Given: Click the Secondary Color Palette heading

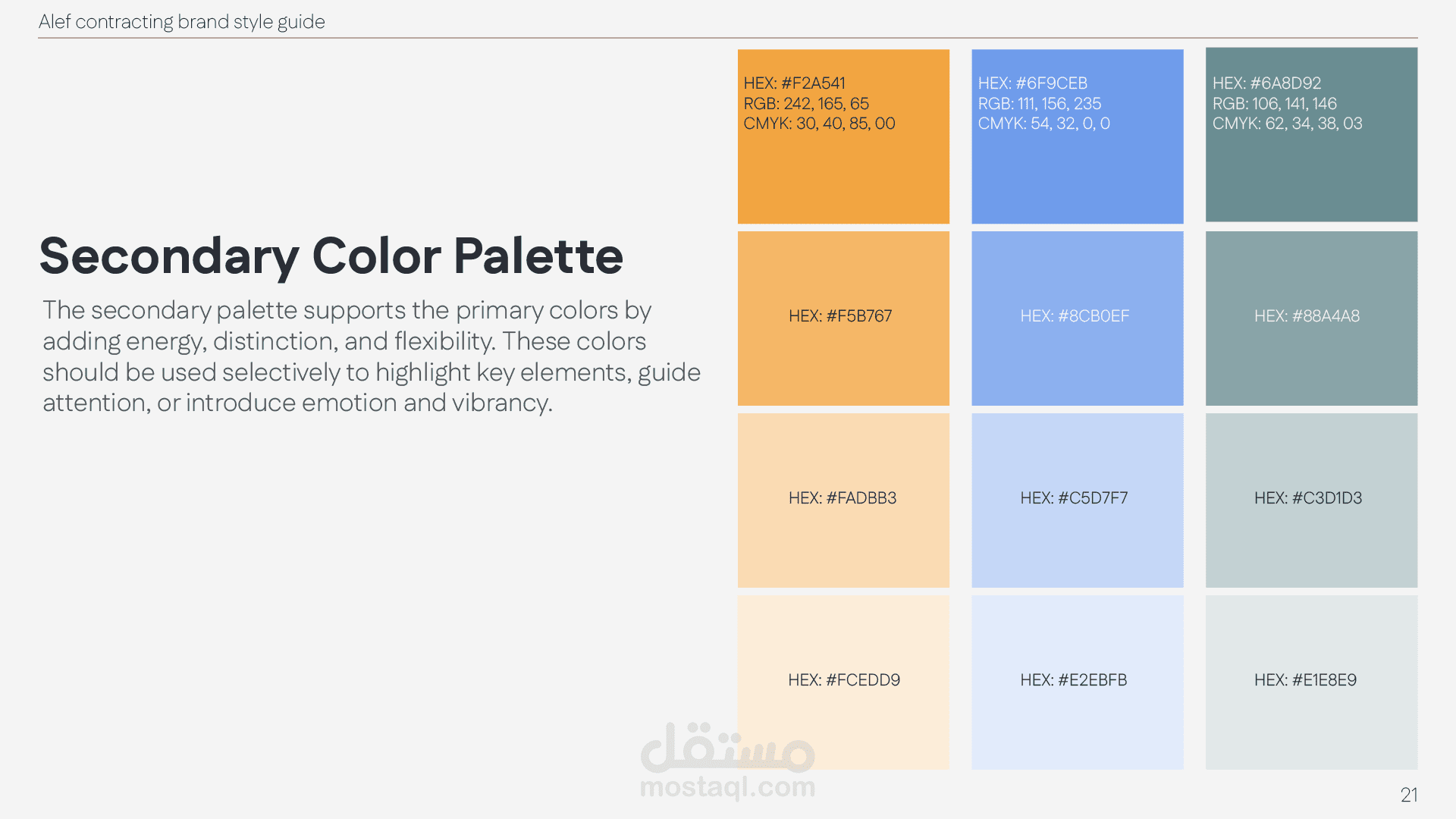Looking at the screenshot, I should pos(331,256).
